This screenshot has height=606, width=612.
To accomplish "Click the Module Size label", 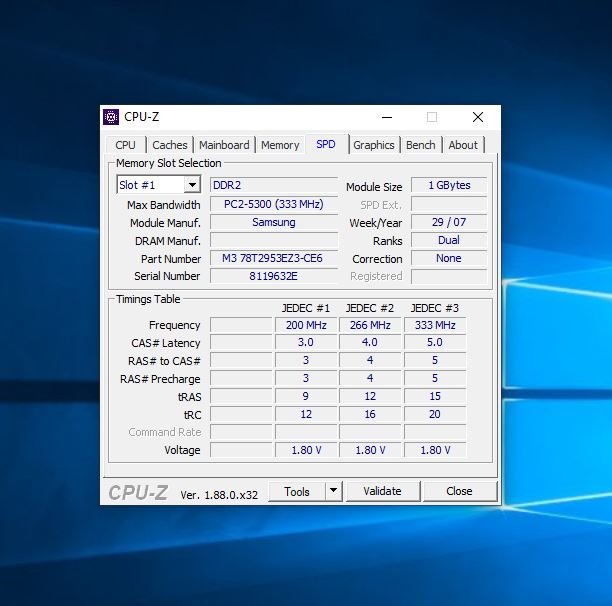I will [374, 187].
